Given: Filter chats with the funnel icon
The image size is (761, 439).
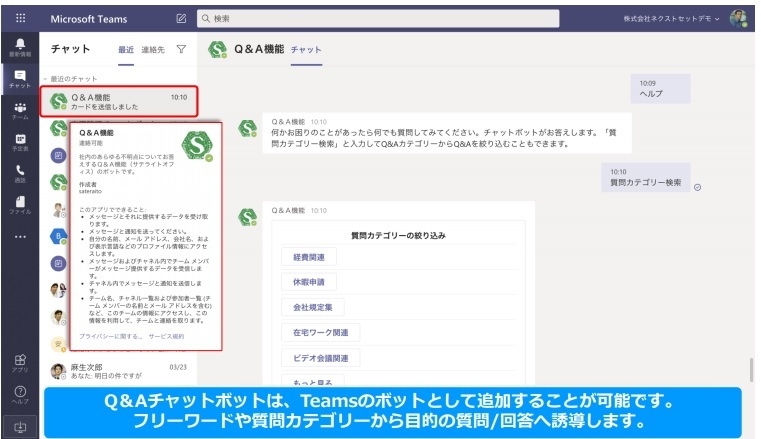Looking at the screenshot, I should click(181, 49).
